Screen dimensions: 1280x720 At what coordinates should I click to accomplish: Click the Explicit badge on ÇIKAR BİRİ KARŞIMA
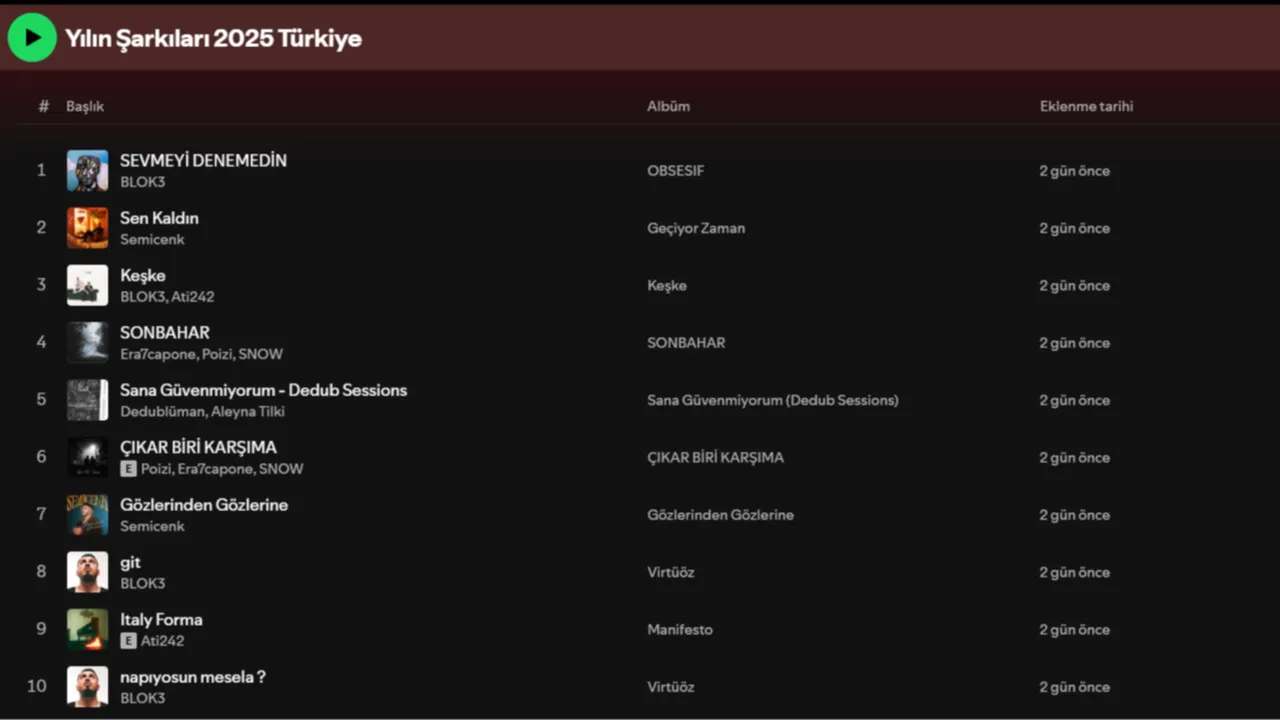128,468
